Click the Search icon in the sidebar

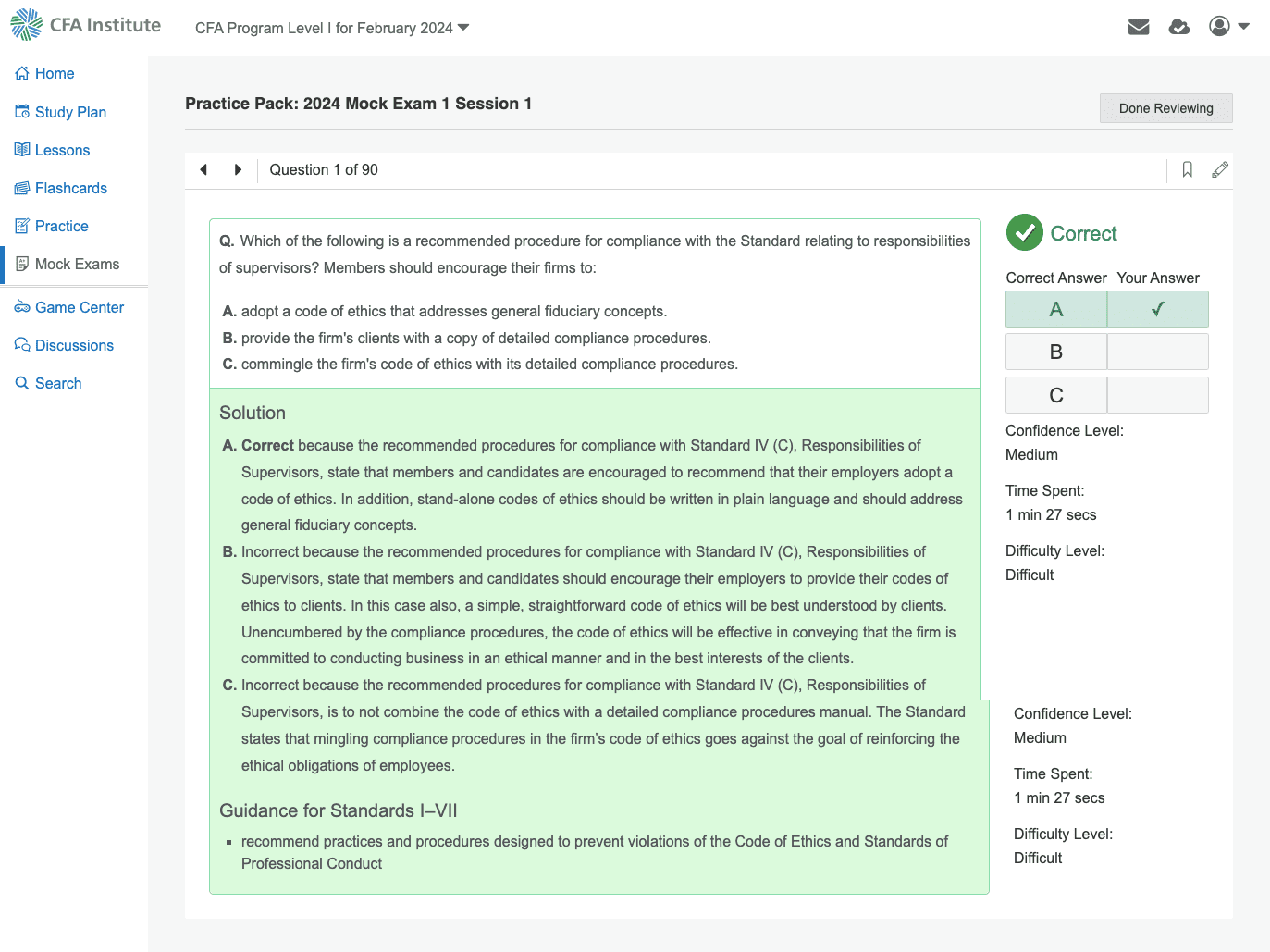click(19, 382)
